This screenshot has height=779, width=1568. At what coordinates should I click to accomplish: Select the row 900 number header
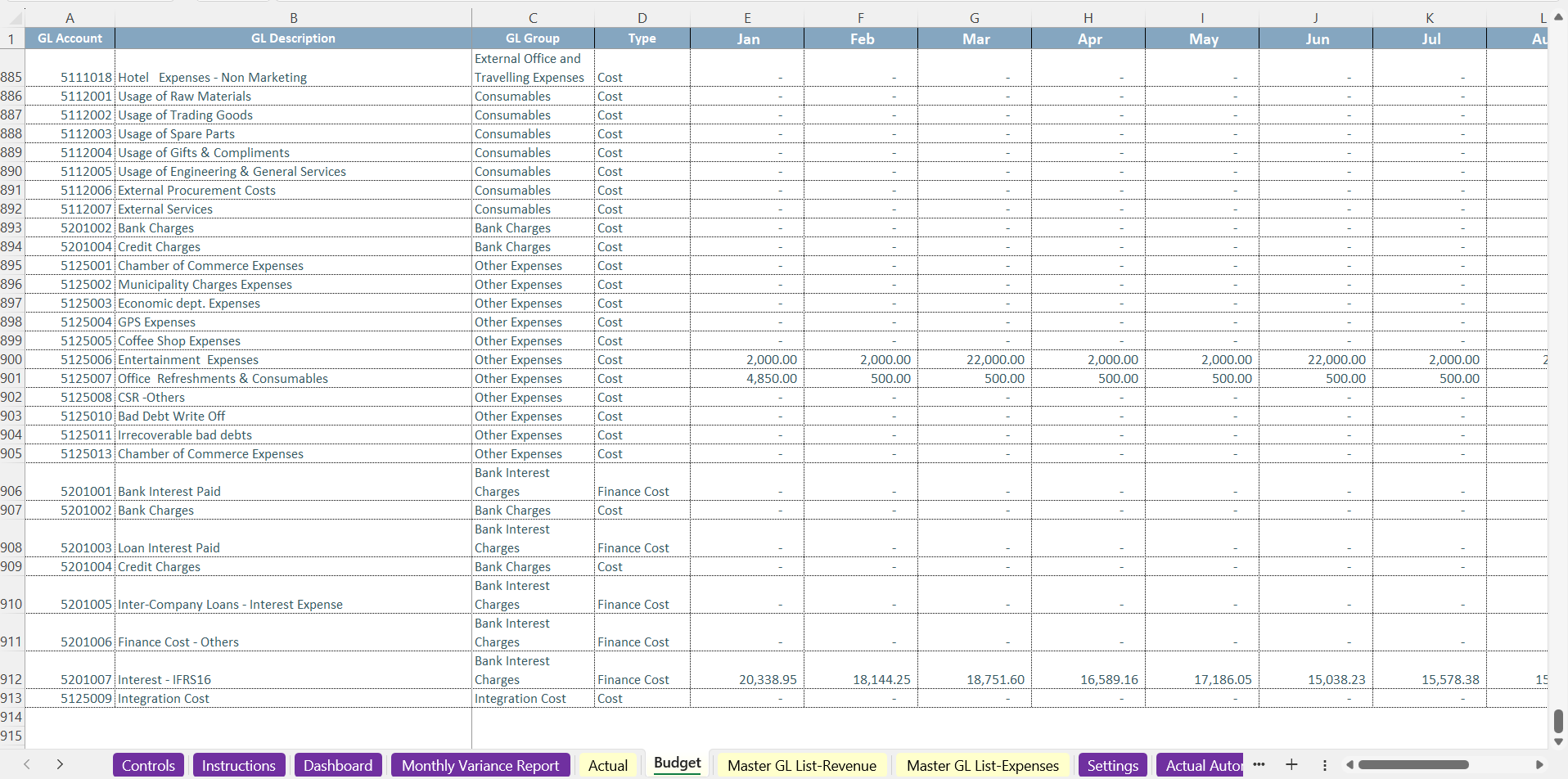pyautogui.click(x=11, y=359)
